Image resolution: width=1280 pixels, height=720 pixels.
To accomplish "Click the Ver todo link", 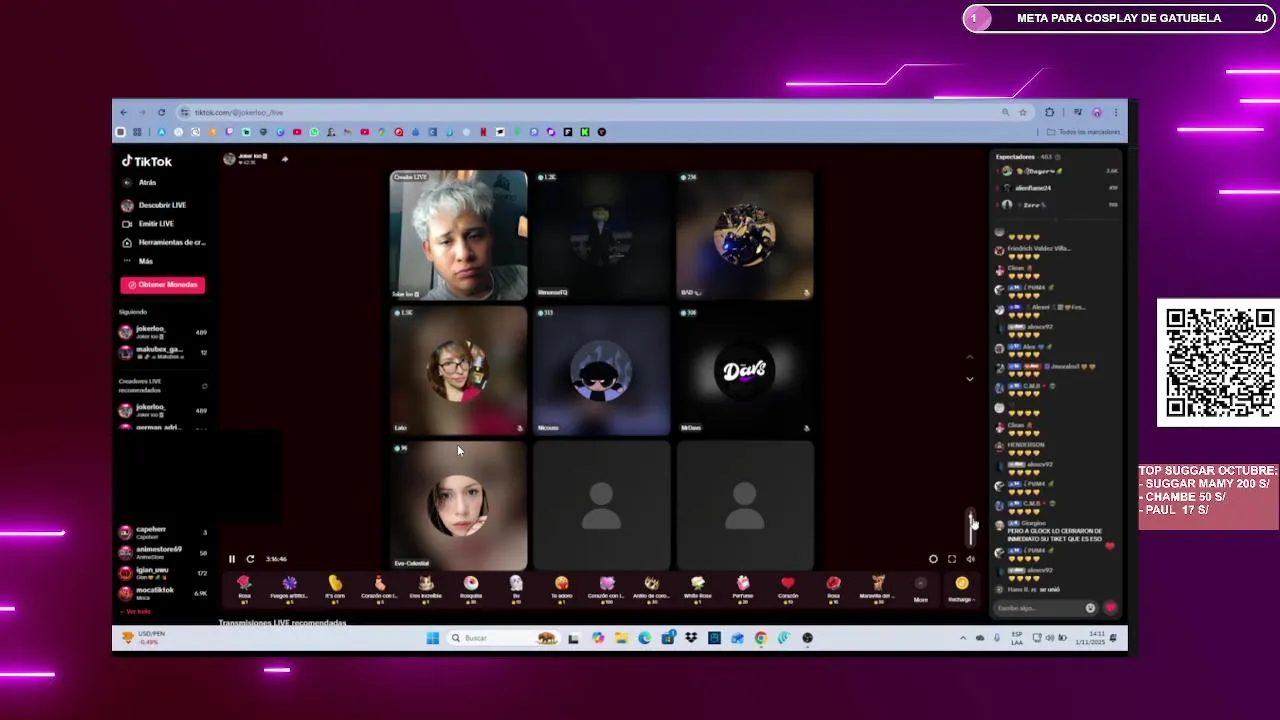I will (x=136, y=611).
